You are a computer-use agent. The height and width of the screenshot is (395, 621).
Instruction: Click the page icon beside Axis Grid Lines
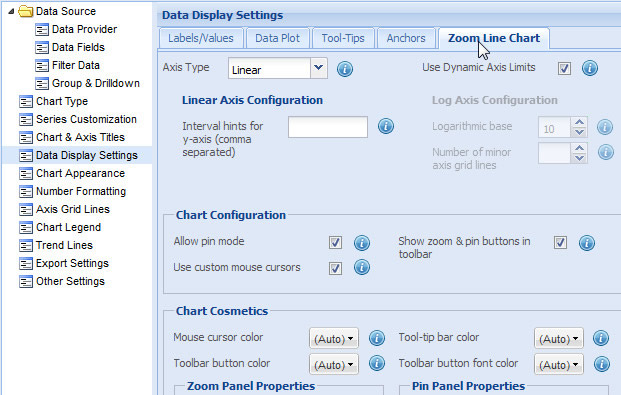tap(26, 210)
